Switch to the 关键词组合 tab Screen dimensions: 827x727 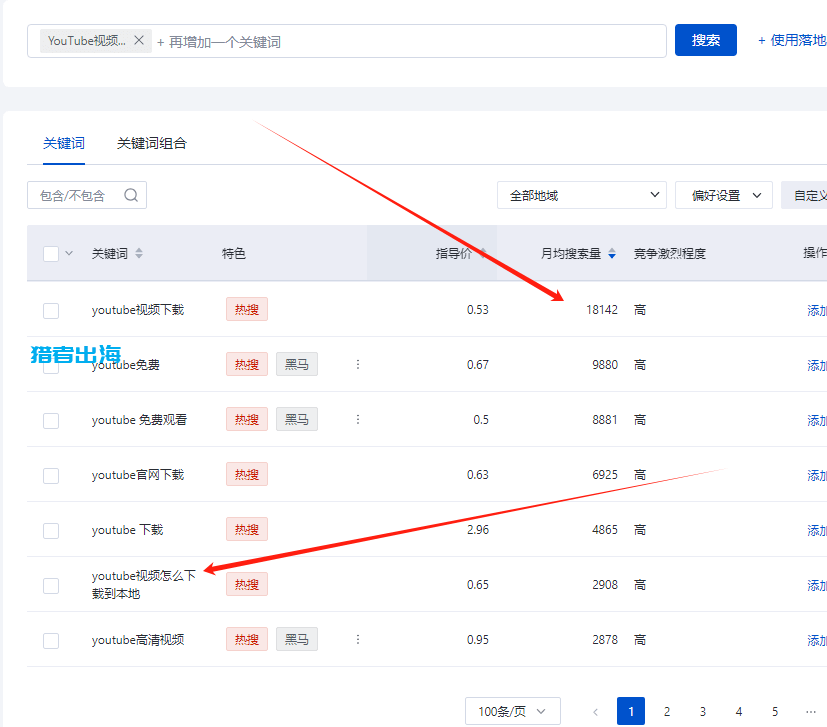[151, 144]
